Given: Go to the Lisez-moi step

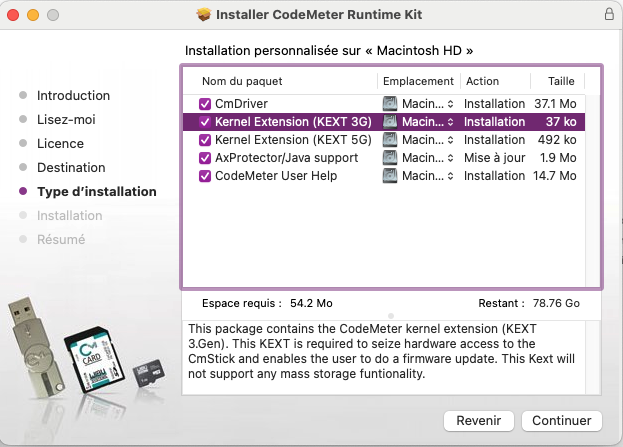Looking at the screenshot, I should point(66,119).
